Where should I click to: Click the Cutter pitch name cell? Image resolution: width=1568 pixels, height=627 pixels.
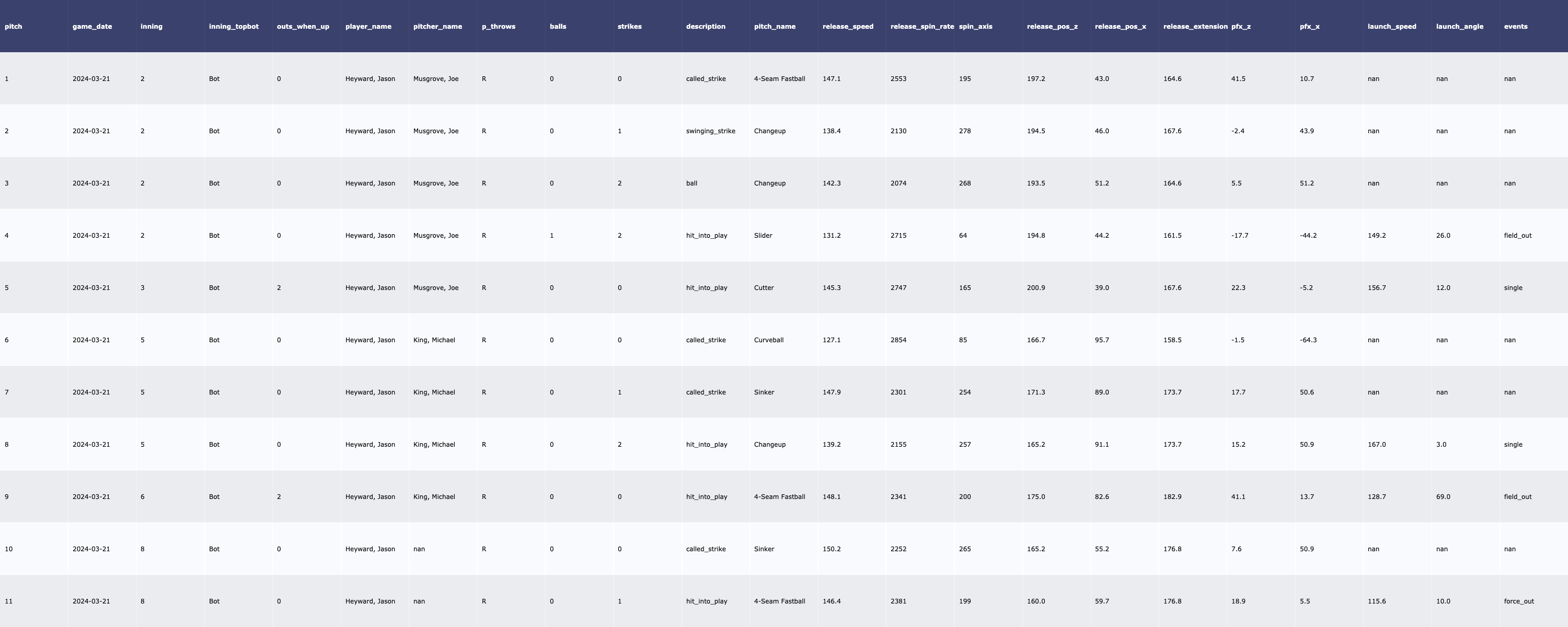tap(763, 288)
